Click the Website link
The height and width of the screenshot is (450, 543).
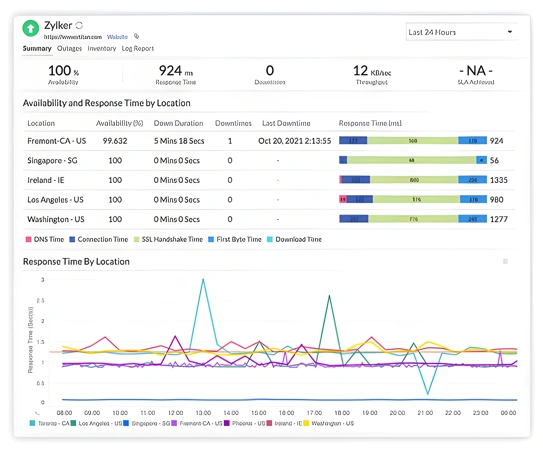pos(117,37)
